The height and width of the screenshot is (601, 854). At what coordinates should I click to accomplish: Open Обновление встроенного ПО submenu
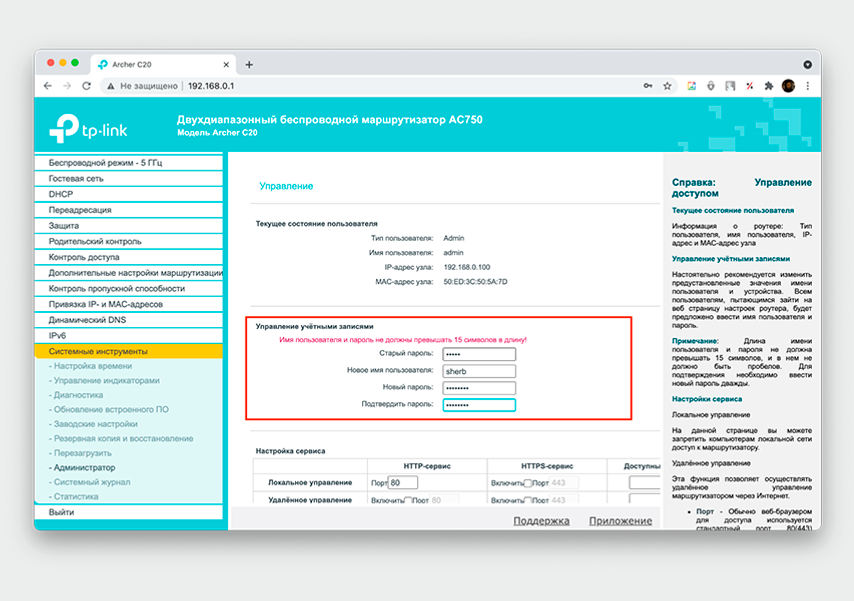[x=111, y=410]
